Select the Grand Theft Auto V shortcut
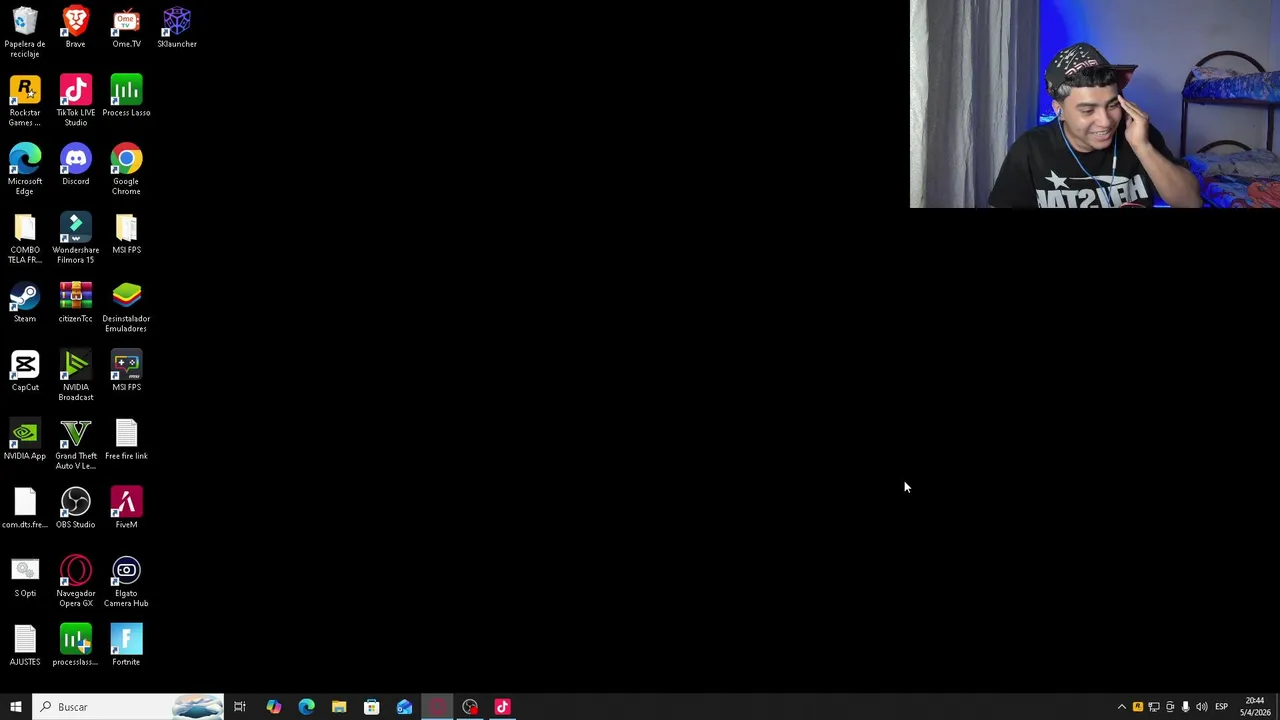This screenshot has width=1280, height=720. pyautogui.click(x=75, y=444)
